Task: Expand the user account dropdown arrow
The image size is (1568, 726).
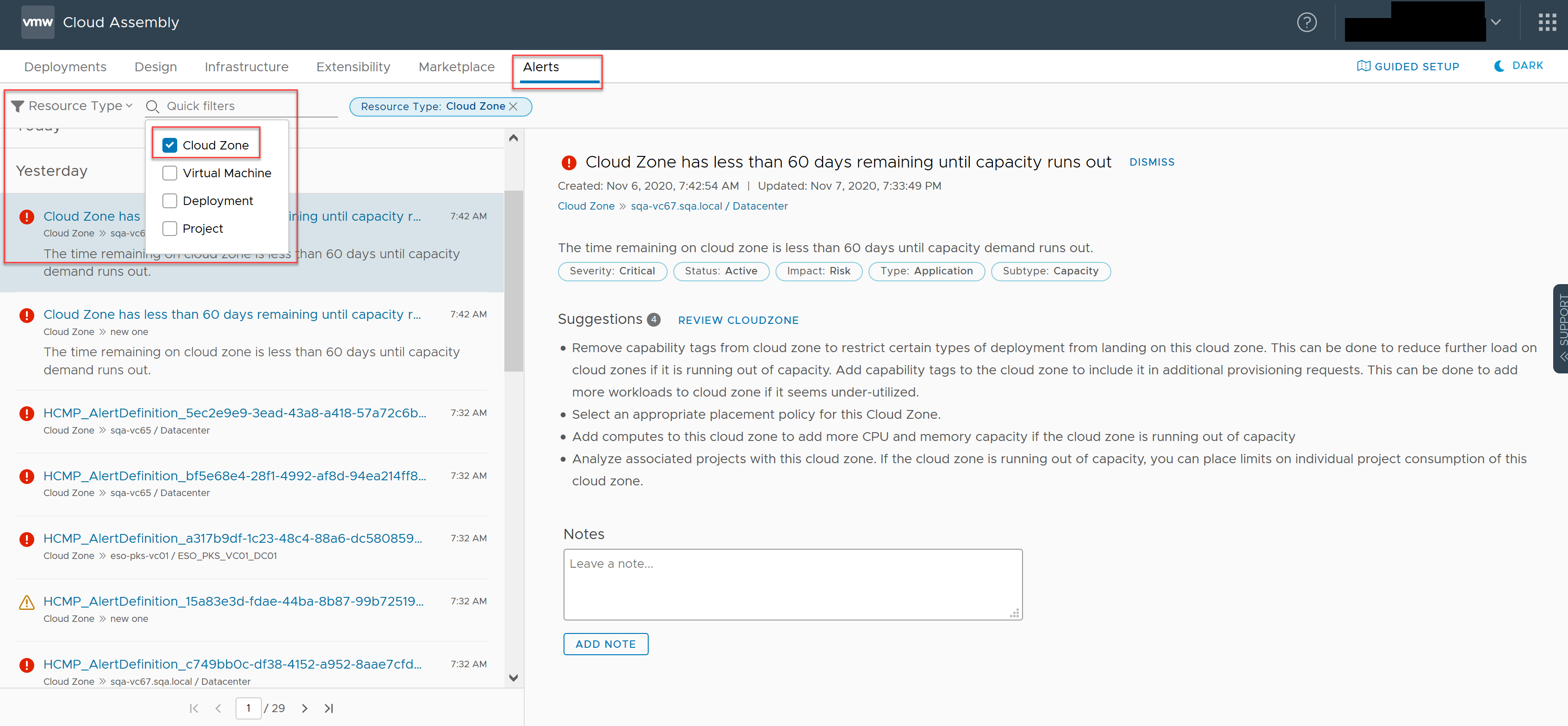Action: [x=1495, y=23]
